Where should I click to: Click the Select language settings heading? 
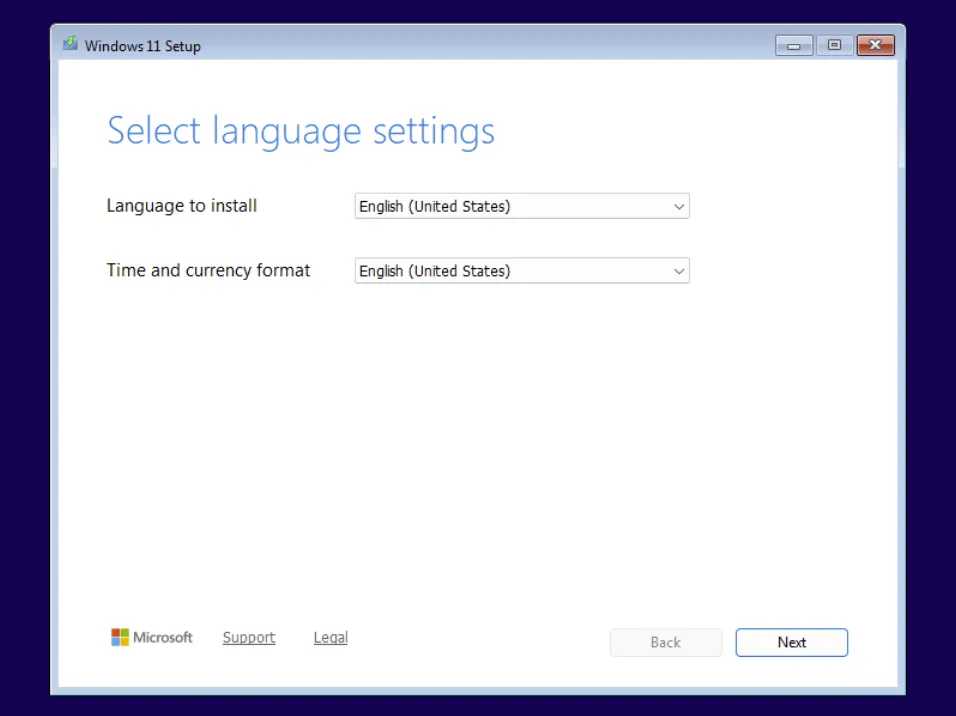click(301, 131)
